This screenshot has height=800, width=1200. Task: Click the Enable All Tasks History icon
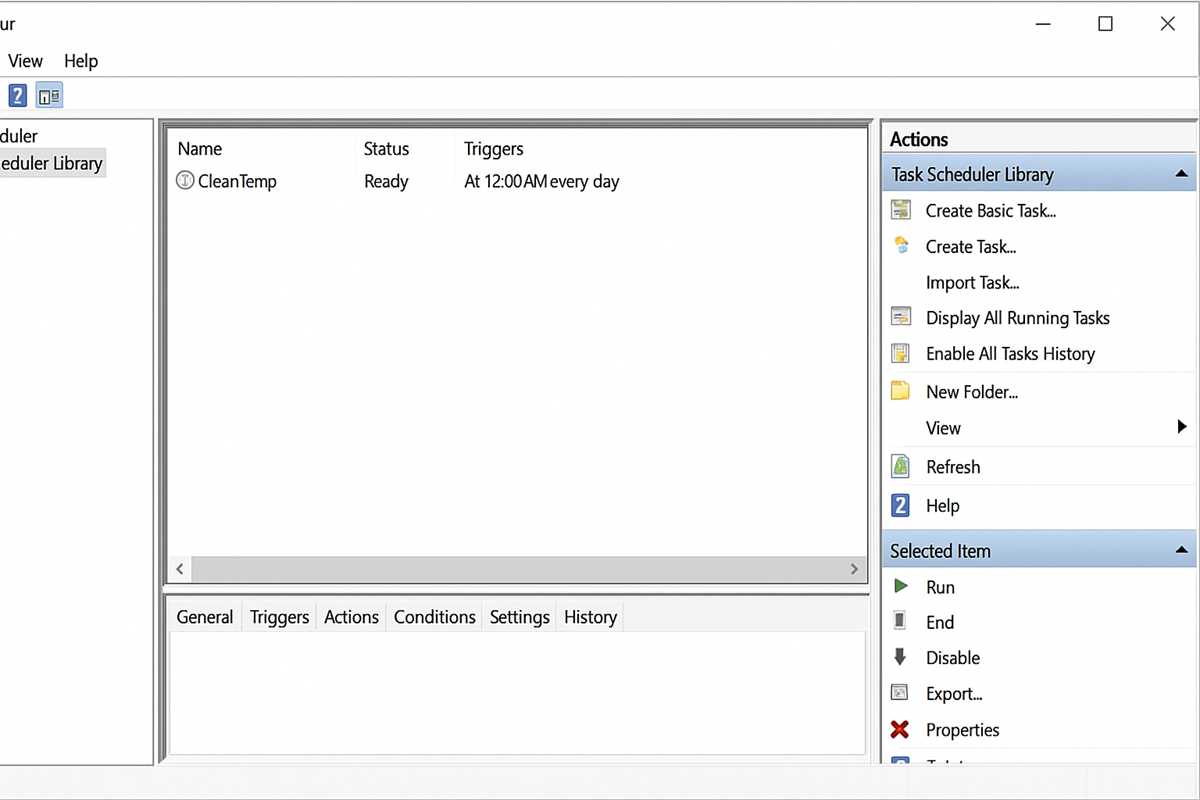point(901,354)
